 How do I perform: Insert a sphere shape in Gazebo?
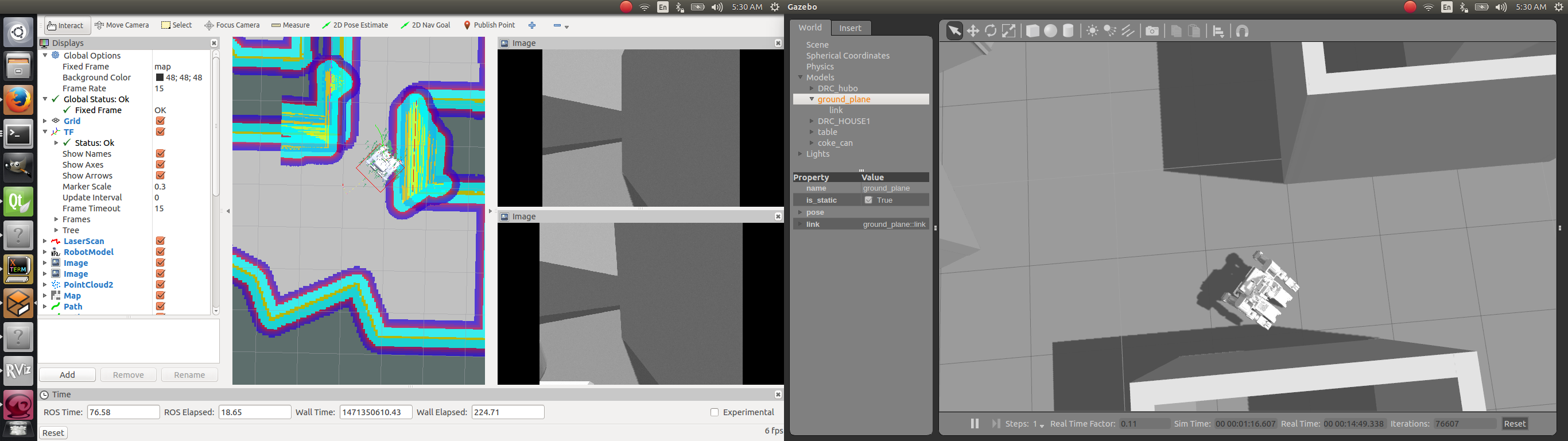coord(1051,31)
